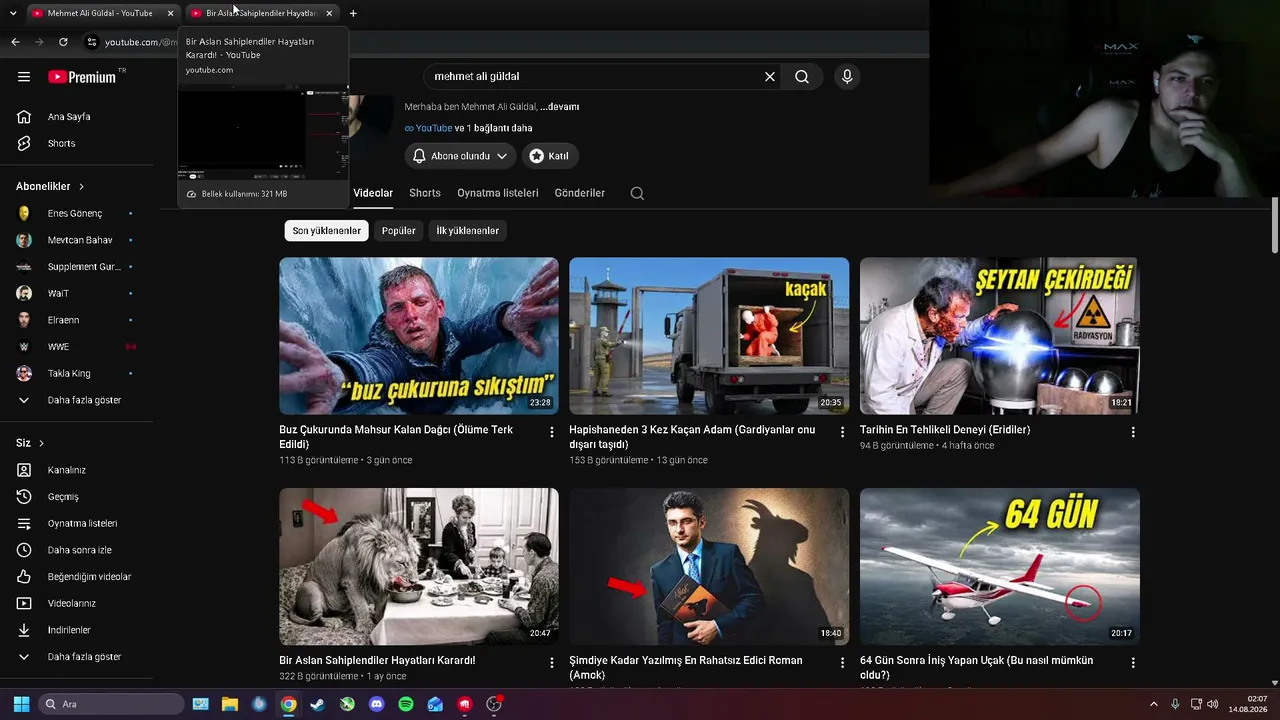The height and width of the screenshot is (720, 1280).
Task: Select the Son yüklenenler sort filter
Action: (x=326, y=231)
